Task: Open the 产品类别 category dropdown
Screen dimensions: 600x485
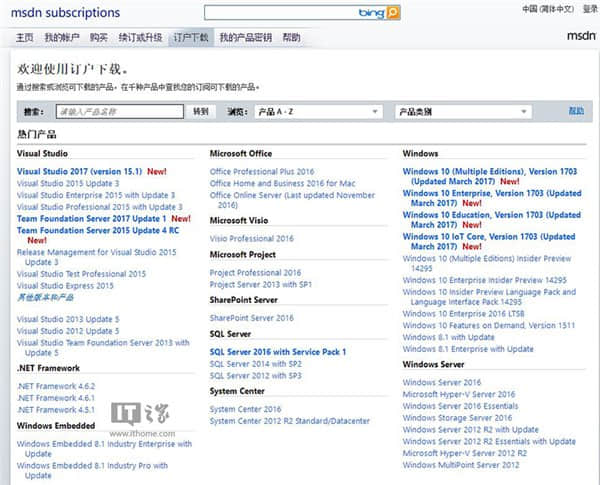Action: coord(463,112)
